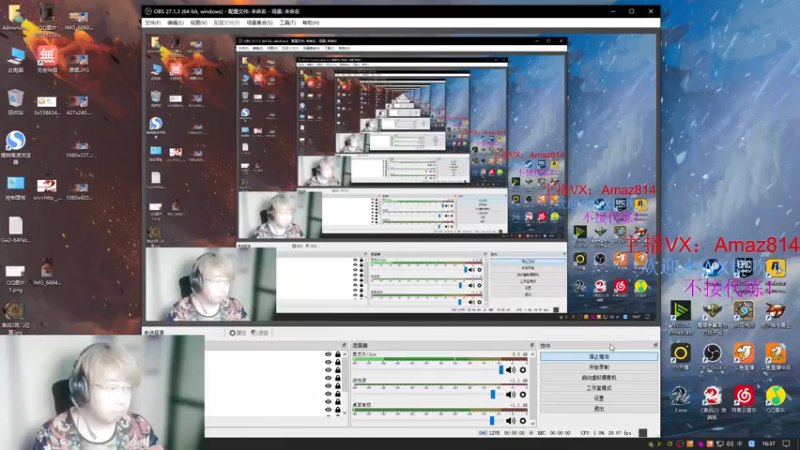Click bottom mixer track volume slider handle

pyautogui.click(x=492, y=421)
